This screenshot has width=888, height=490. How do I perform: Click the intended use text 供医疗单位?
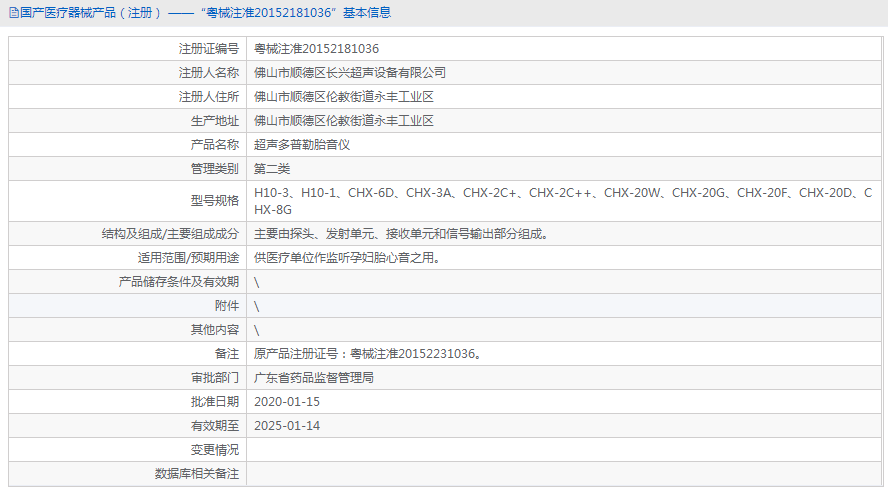pyautogui.click(x=347, y=258)
